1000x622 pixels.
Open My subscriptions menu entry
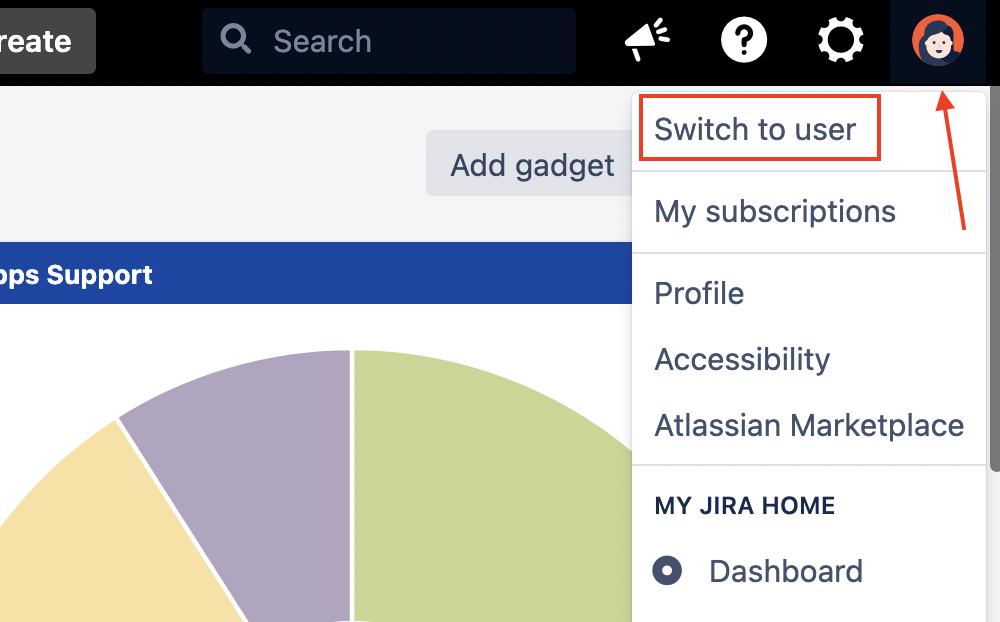coord(775,211)
